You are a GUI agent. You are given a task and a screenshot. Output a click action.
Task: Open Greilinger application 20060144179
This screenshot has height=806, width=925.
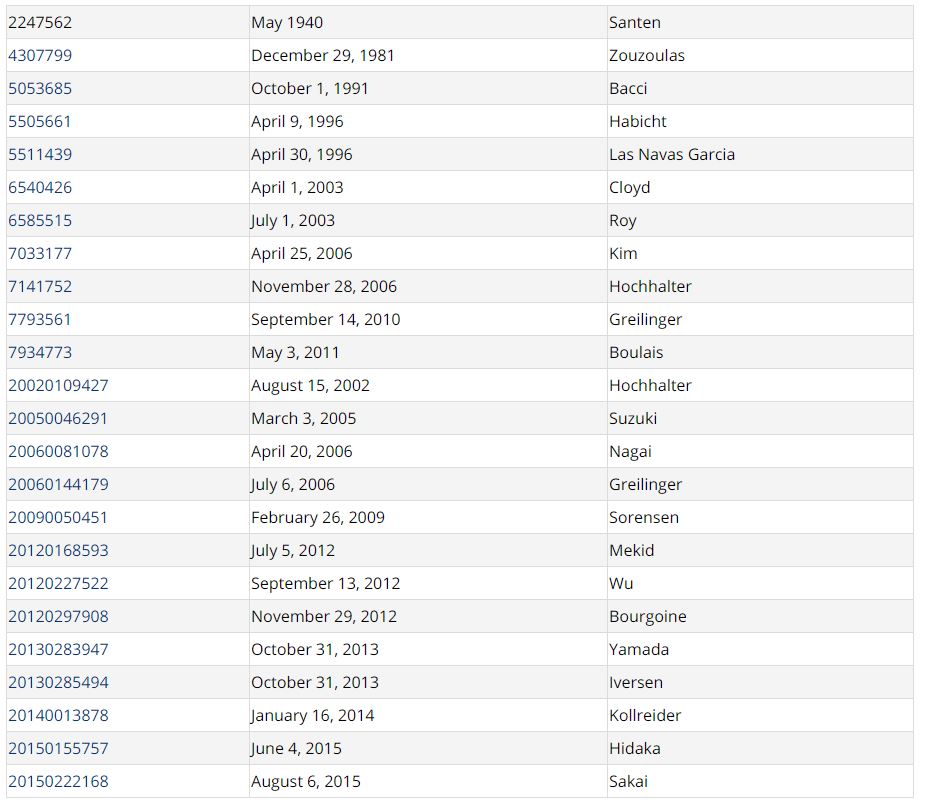click(x=58, y=485)
